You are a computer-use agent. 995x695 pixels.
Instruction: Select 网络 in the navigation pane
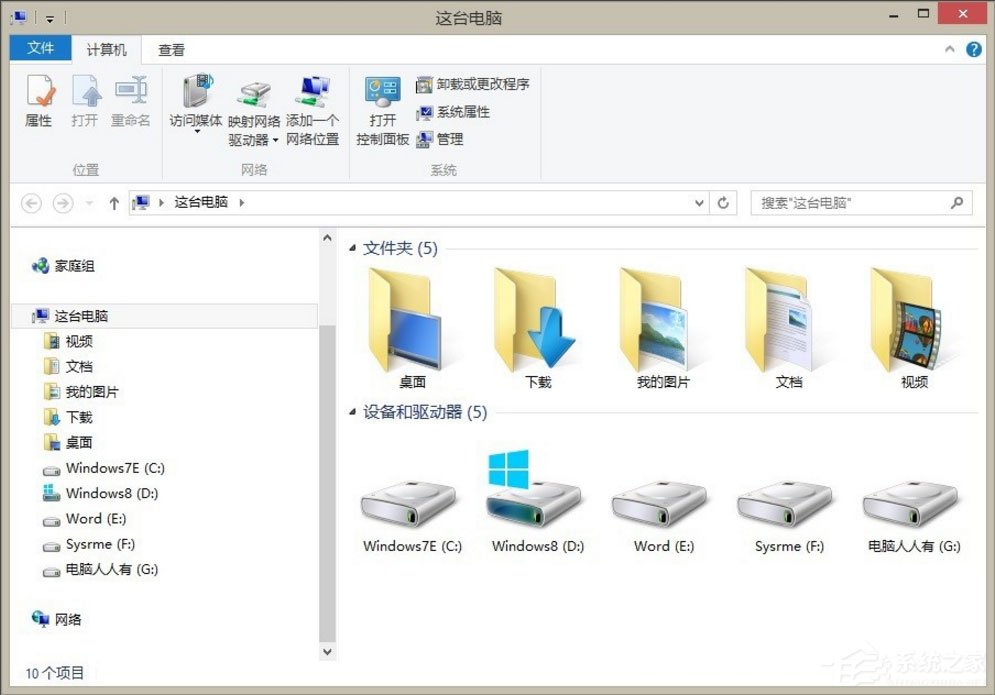[66, 619]
